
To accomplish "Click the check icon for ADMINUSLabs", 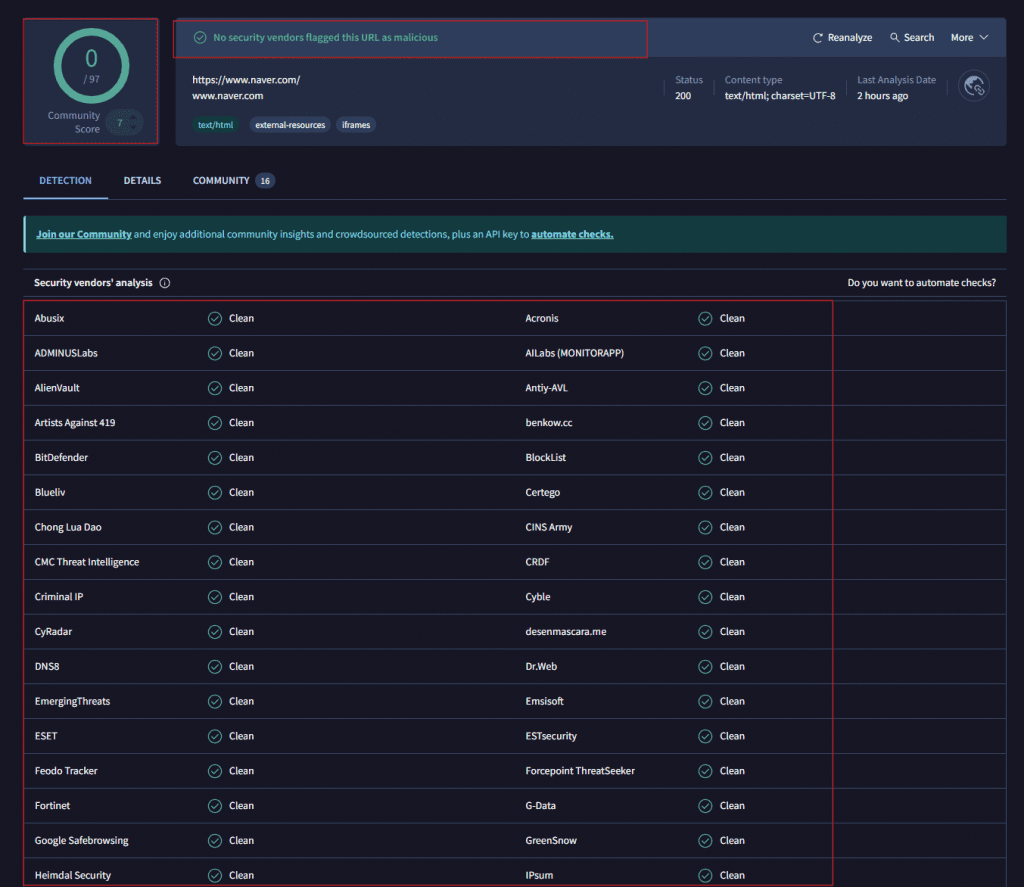I will 215,353.
